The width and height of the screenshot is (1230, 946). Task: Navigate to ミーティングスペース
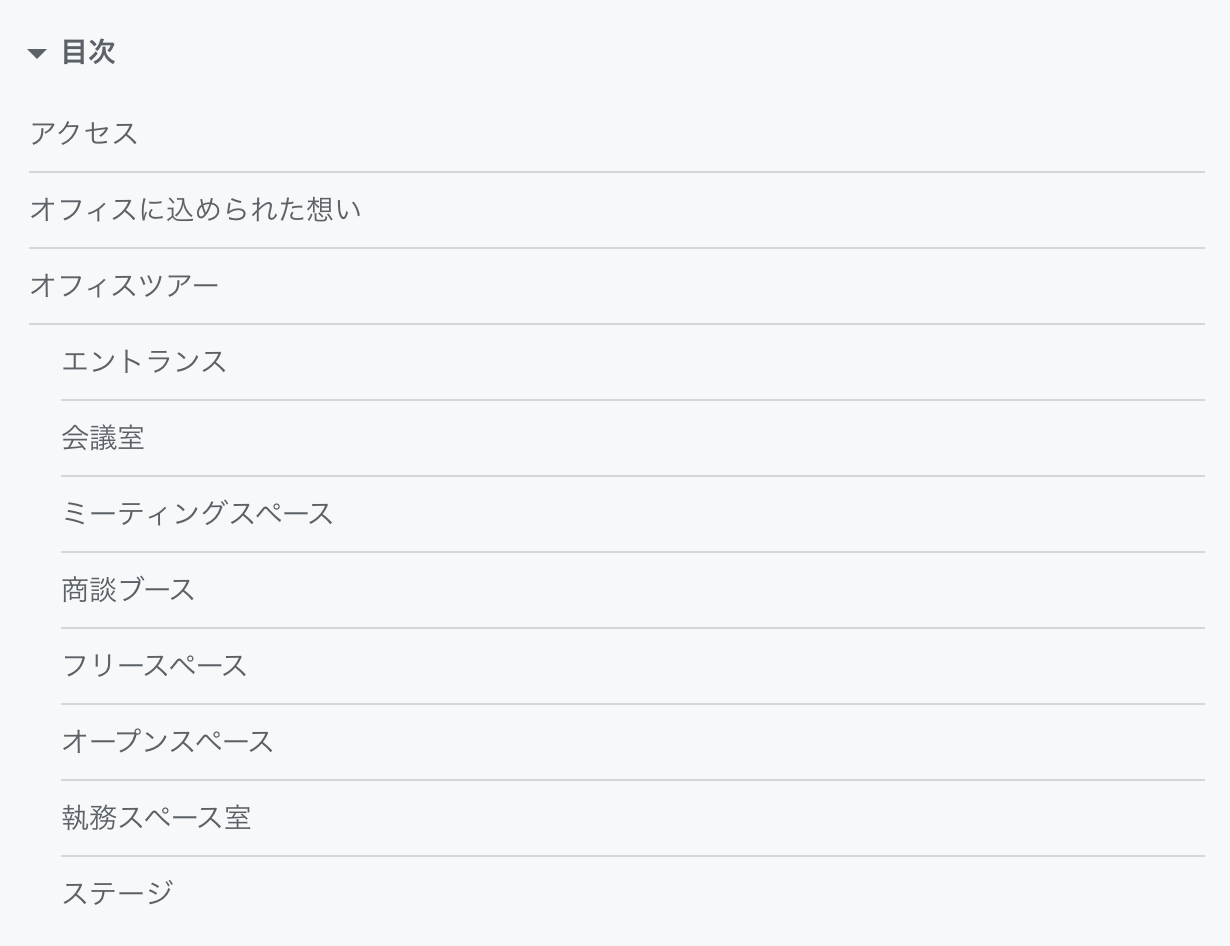tap(197, 513)
